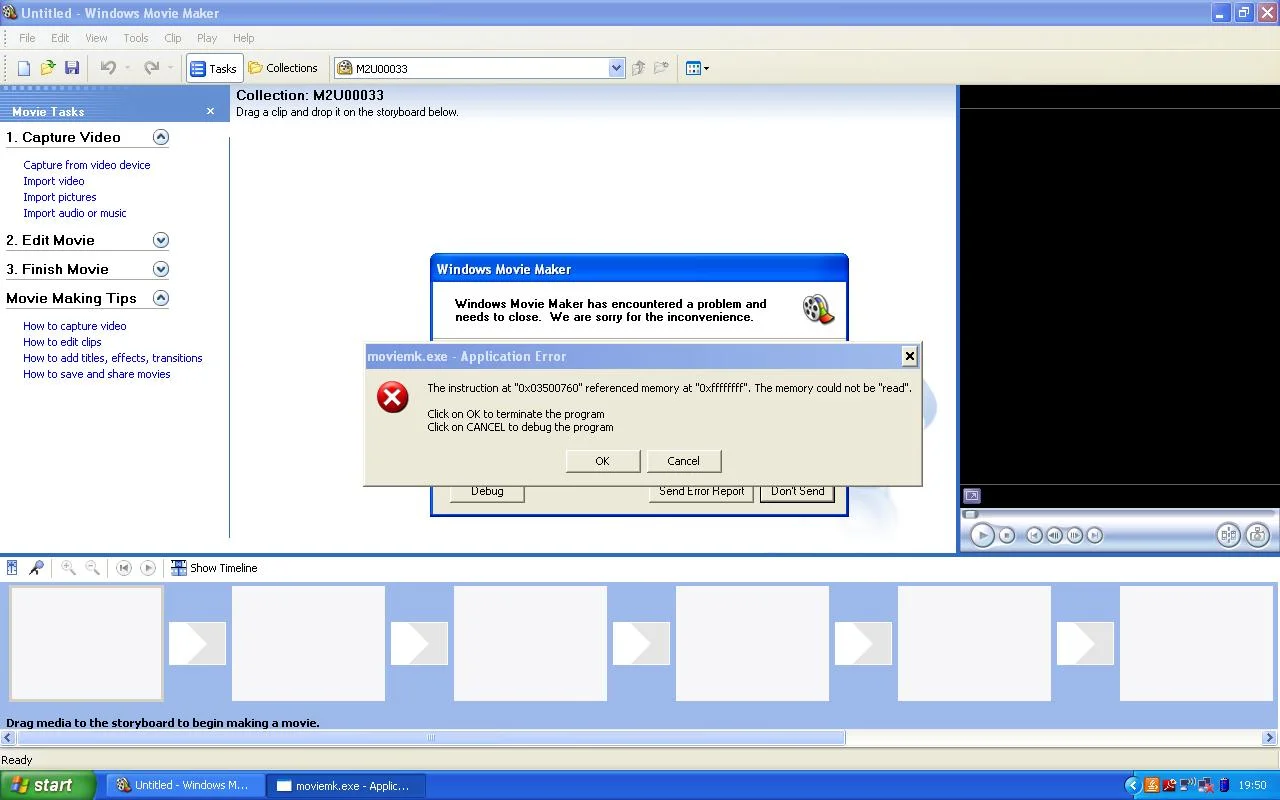Image resolution: width=1280 pixels, height=800 pixels.
Task: Click the Undo arrow icon
Action: [108, 68]
